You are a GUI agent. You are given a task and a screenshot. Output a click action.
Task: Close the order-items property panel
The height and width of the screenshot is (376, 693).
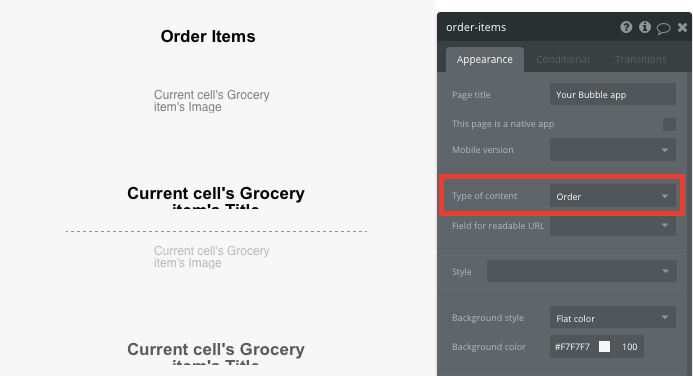coord(682,28)
